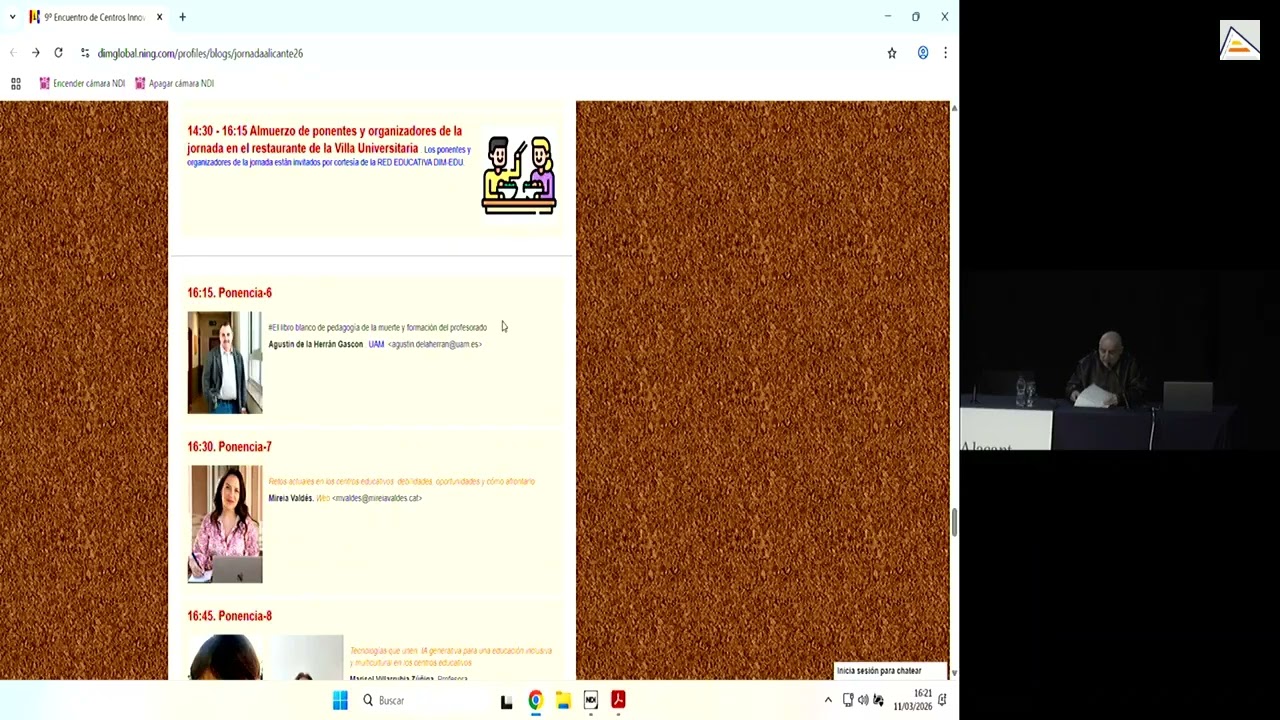1280x720 pixels.
Task: Click the orange triangle logo in corner
Action: (1240, 40)
